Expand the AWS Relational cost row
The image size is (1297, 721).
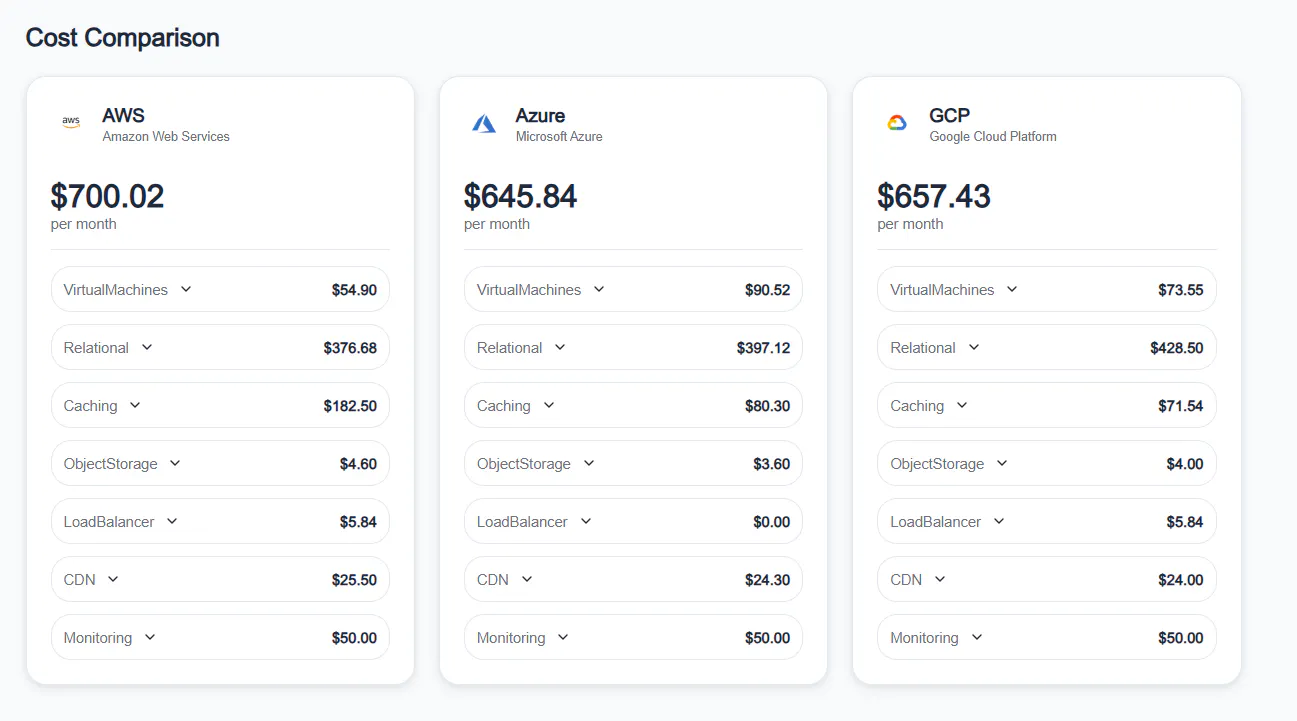[x=220, y=347]
